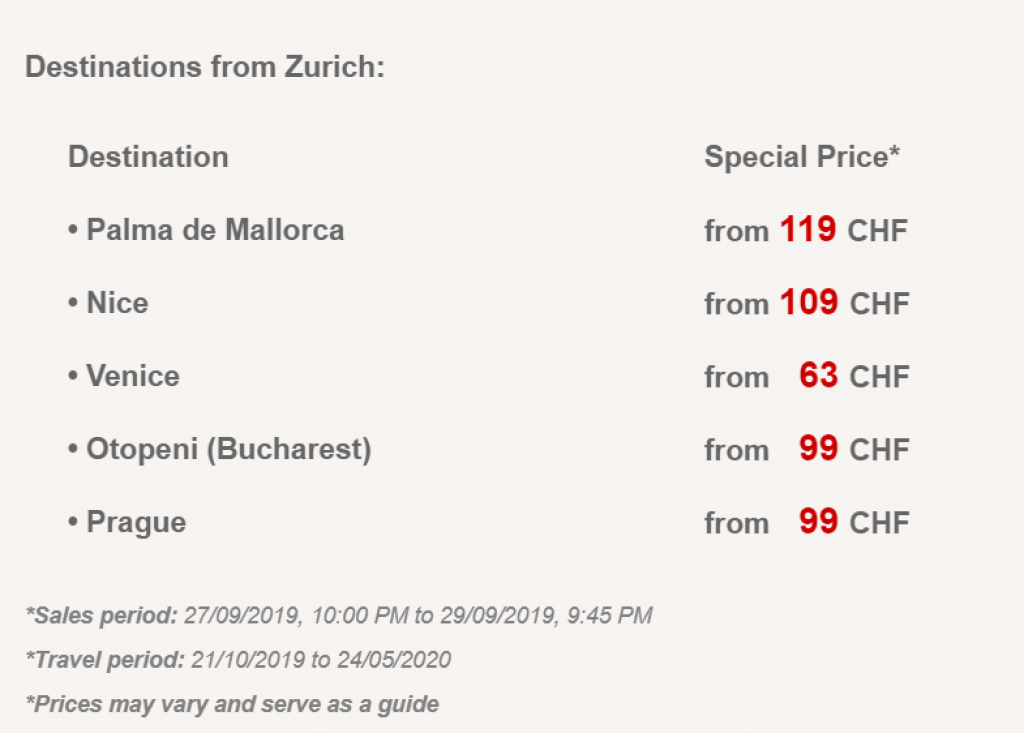Pick the Prague destination entry
Viewport: 1024px width, 733px height.
pos(136,522)
